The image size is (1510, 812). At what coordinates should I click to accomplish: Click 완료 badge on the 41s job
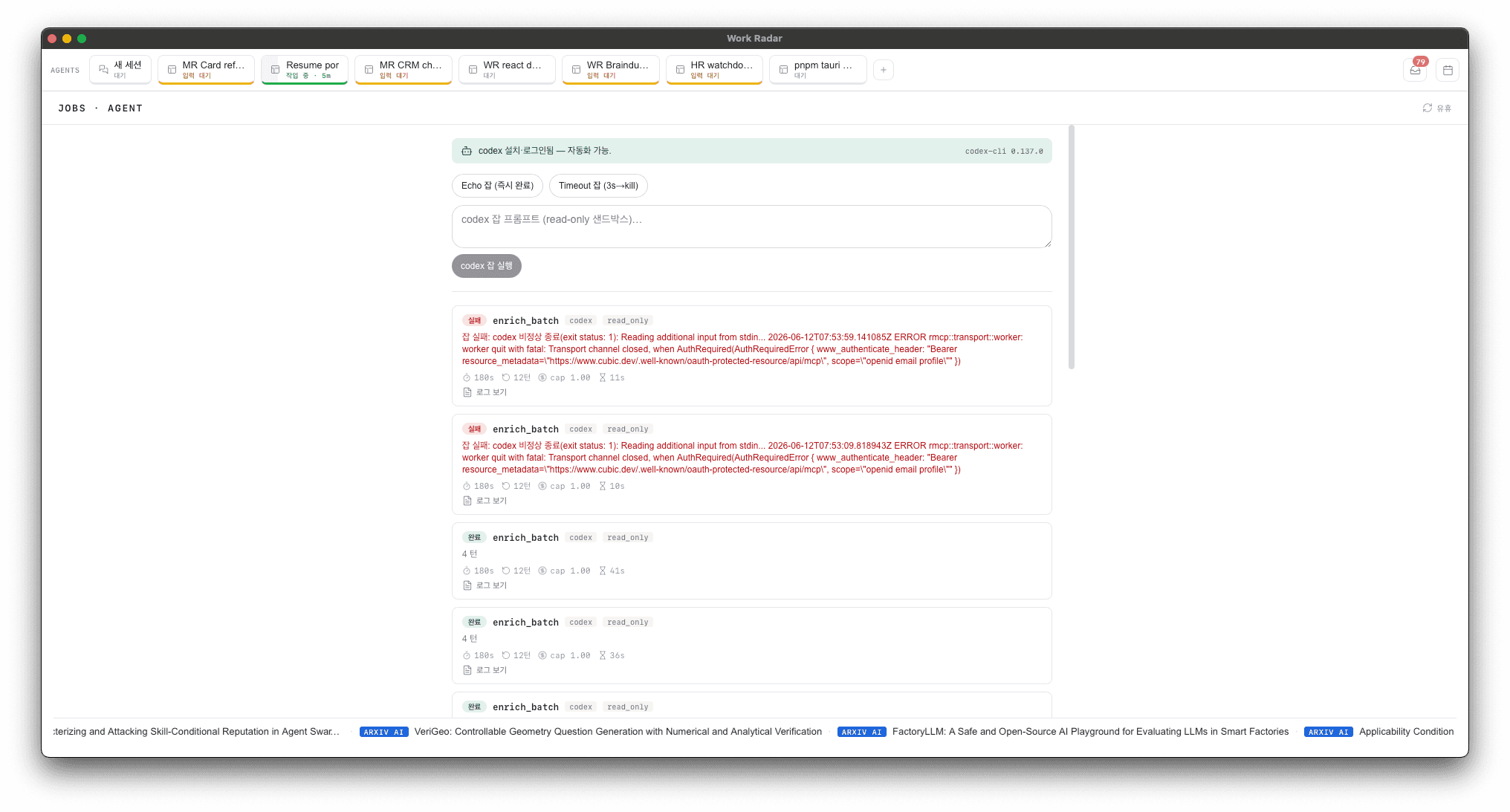(474, 538)
